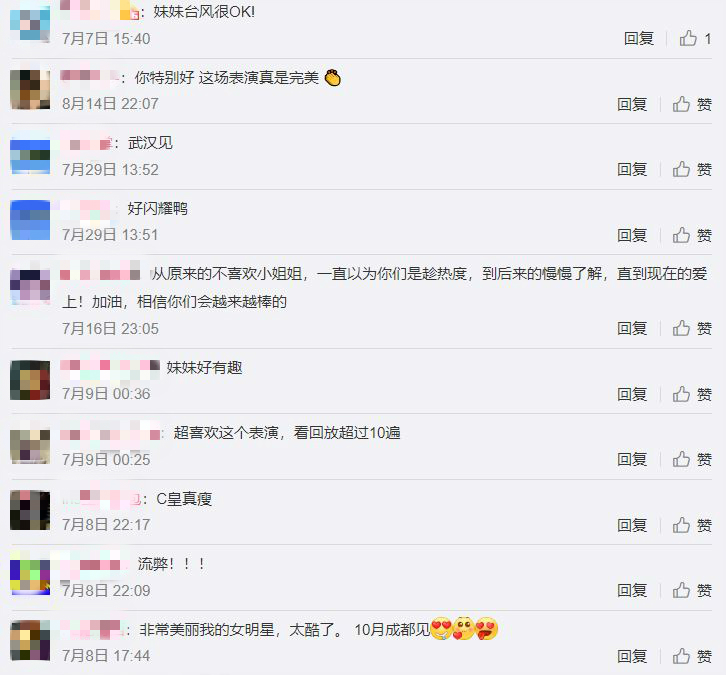Image resolution: width=726 pixels, height=675 pixels.
Task: Open avatar of the '流弊' commenter
Action: (30, 575)
